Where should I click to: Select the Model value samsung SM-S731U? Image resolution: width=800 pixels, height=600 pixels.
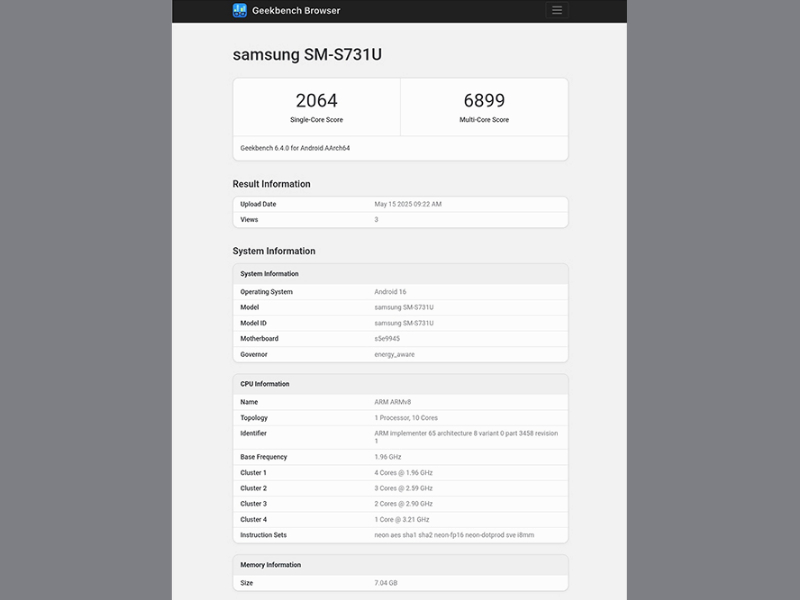tap(404, 308)
